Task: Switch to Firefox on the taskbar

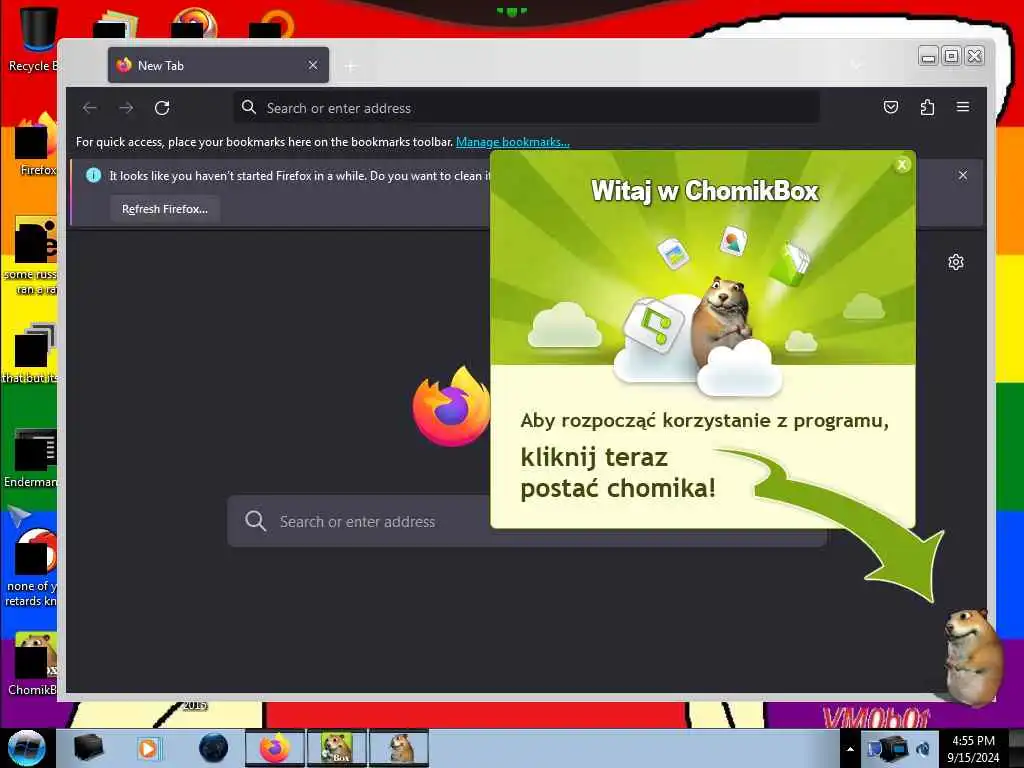Action: (275, 748)
